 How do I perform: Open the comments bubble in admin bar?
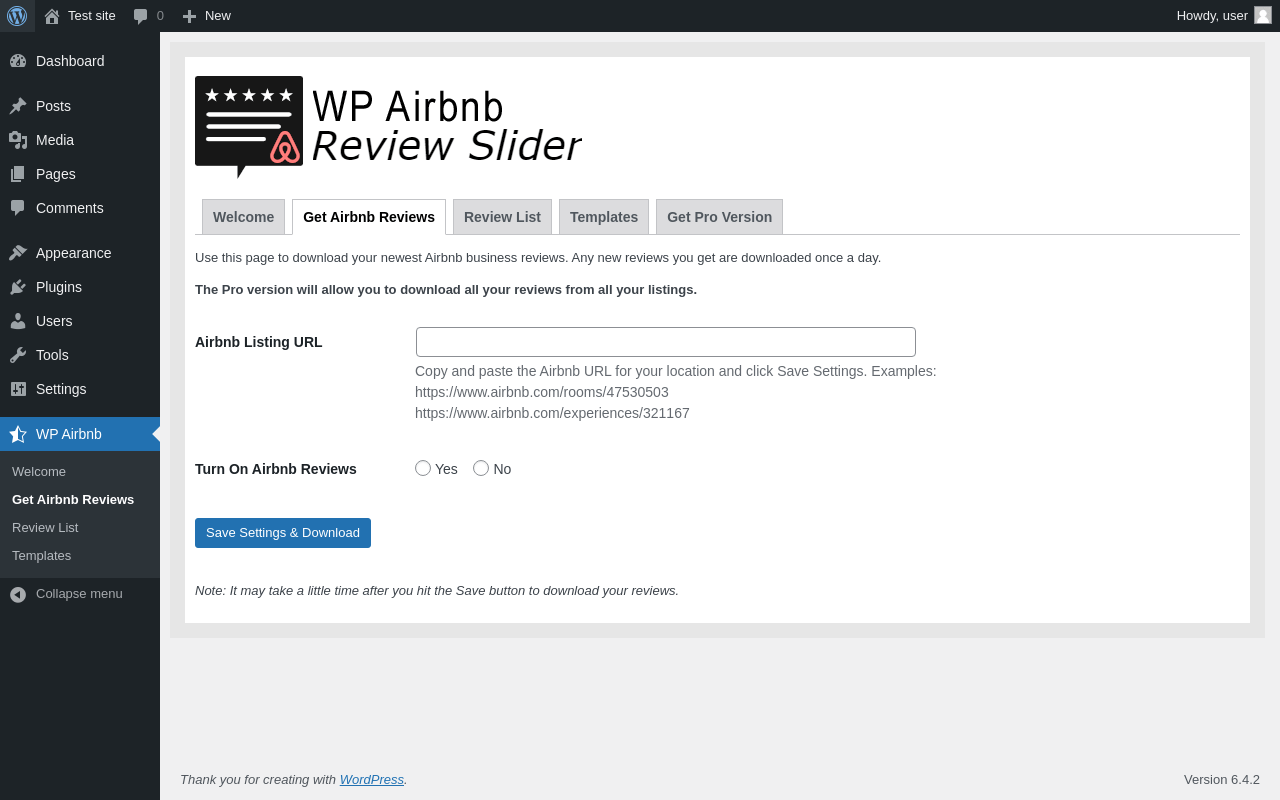point(141,16)
